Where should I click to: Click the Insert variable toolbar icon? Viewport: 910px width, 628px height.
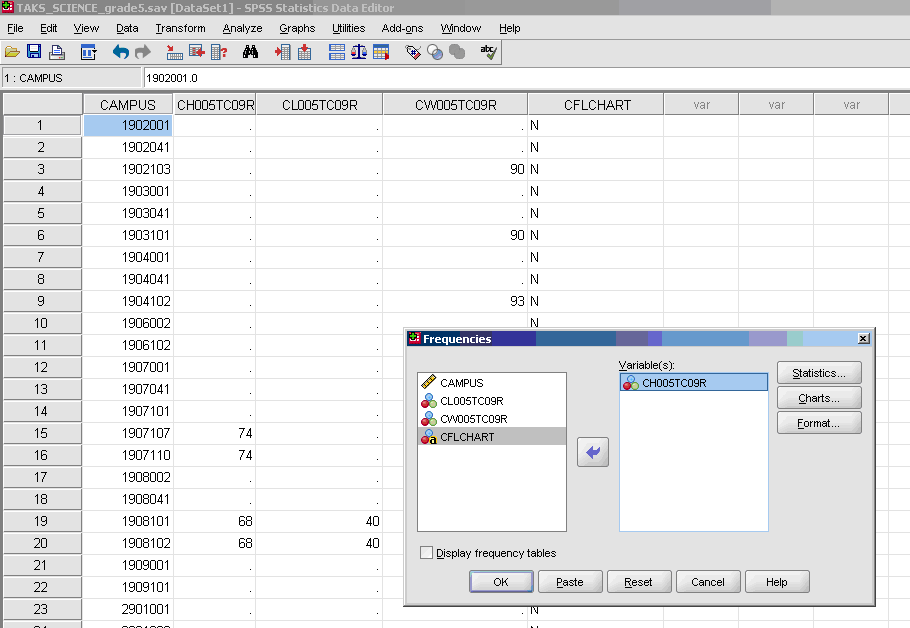pyautogui.click(x=303, y=52)
